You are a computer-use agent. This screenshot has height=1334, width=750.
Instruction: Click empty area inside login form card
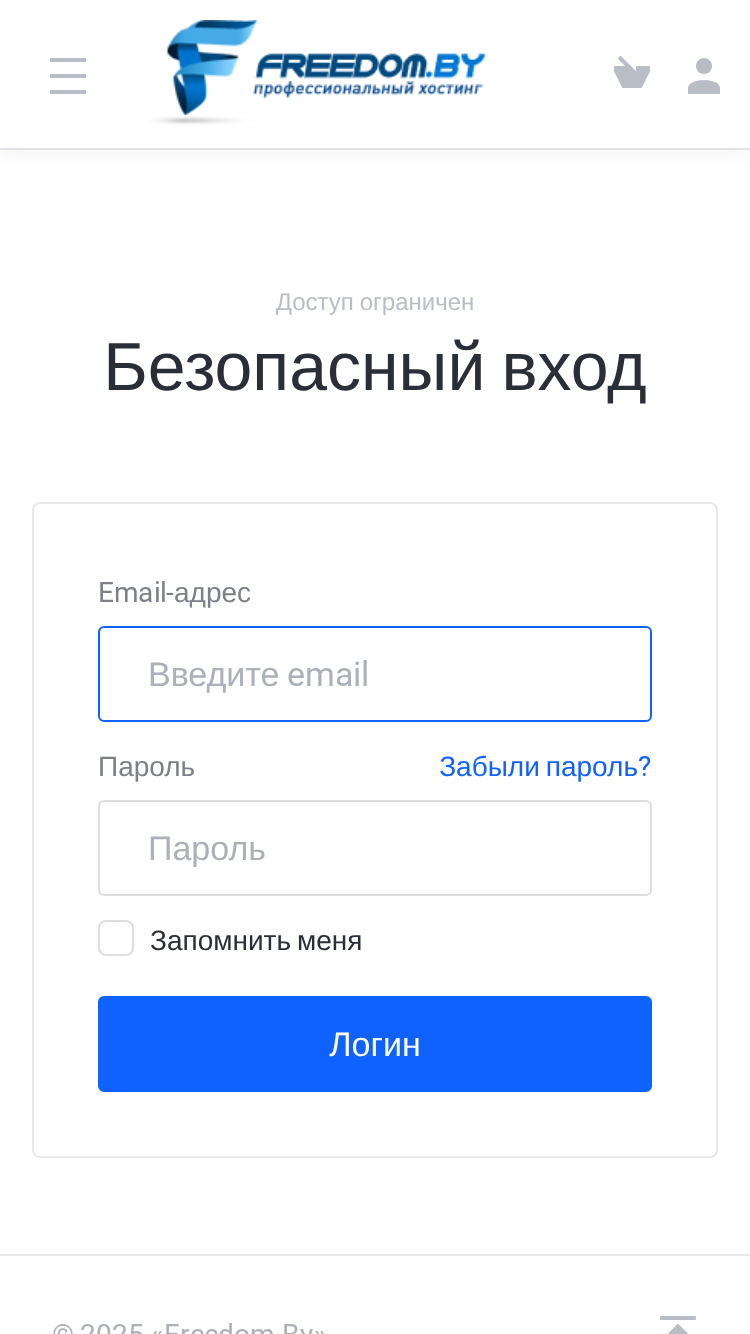coord(375,1125)
